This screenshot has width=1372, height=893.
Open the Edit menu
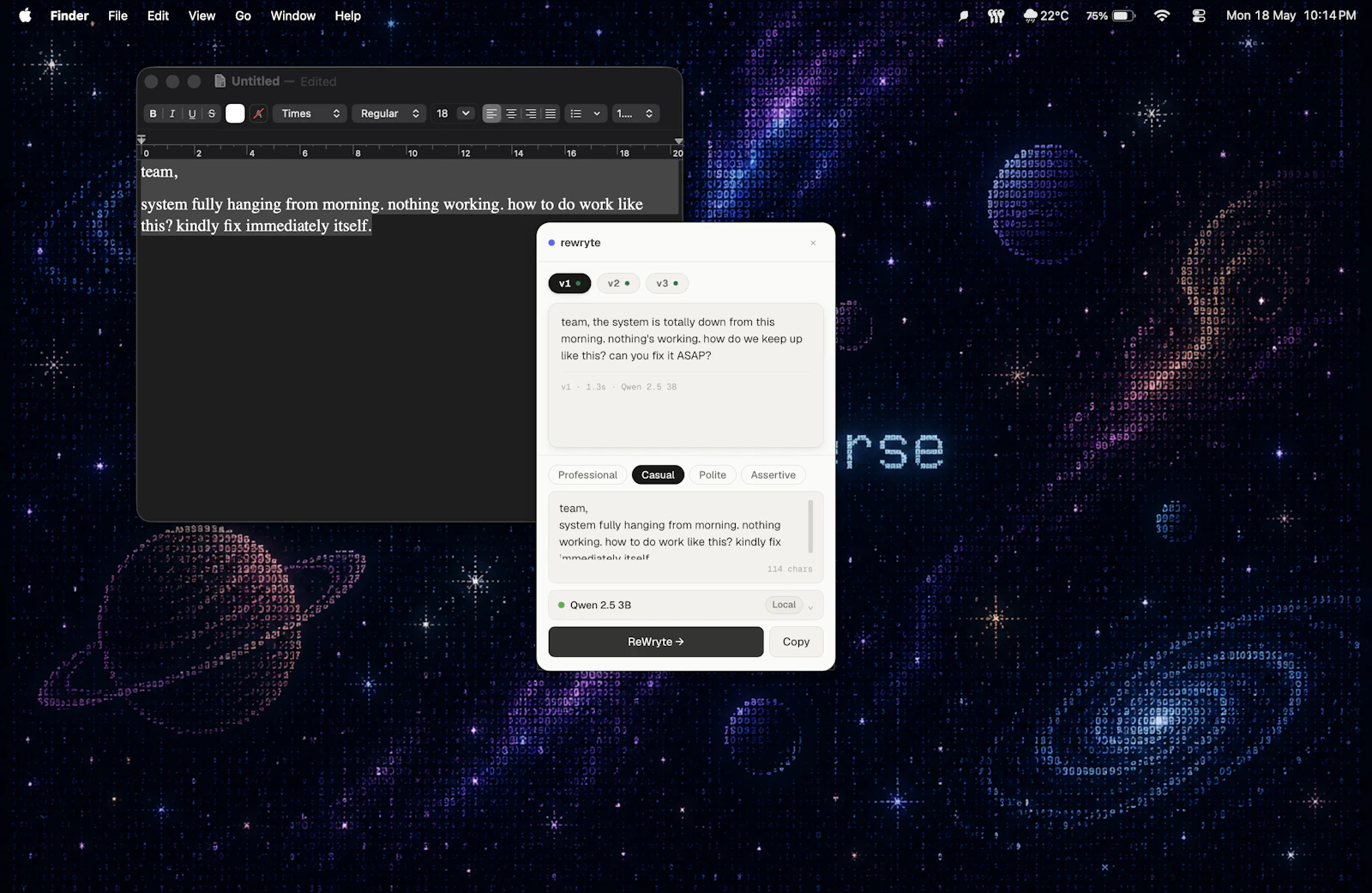point(158,15)
